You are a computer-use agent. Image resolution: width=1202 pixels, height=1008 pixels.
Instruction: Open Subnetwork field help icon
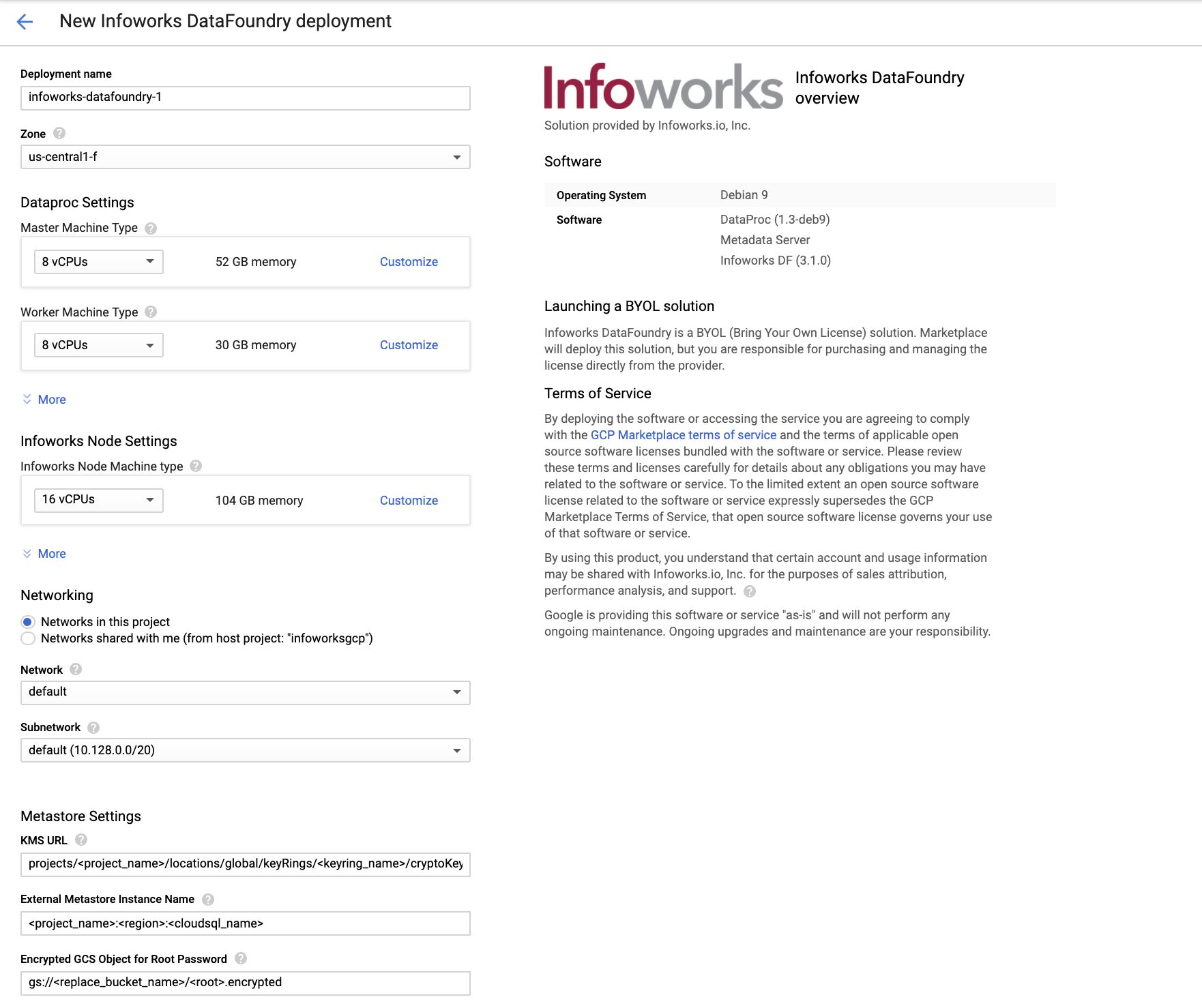[x=93, y=728]
